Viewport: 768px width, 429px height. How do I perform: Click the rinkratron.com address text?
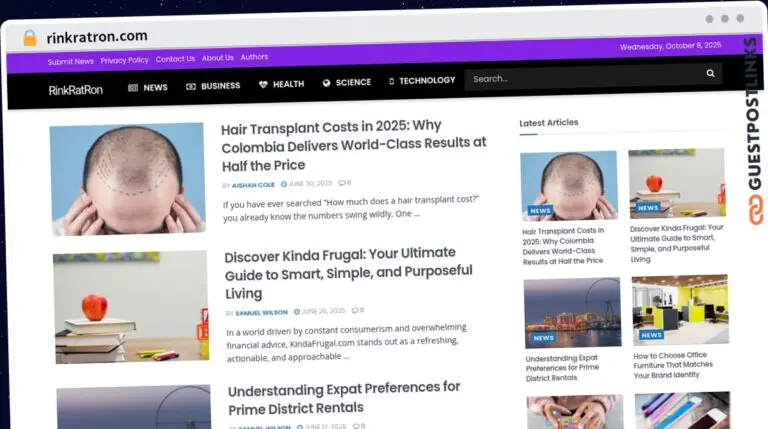click(97, 37)
